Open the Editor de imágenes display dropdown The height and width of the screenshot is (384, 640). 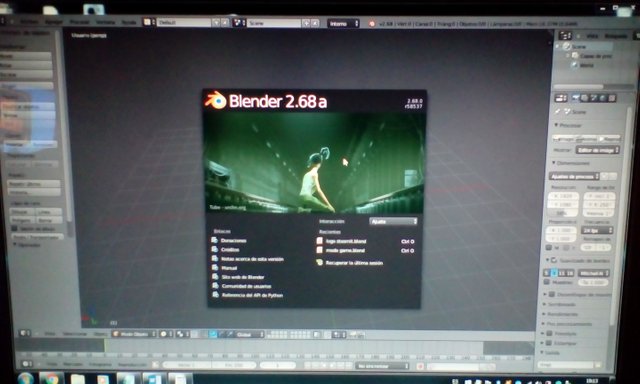(x=598, y=150)
